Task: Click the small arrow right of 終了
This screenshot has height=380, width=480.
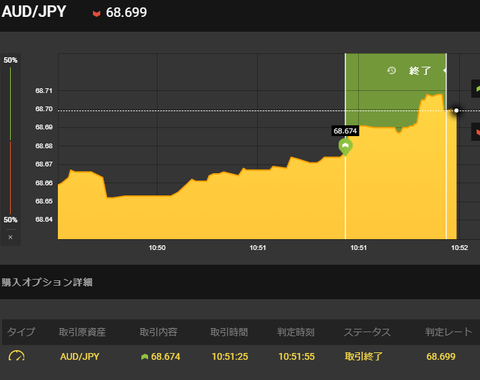Action: [444, 70]
